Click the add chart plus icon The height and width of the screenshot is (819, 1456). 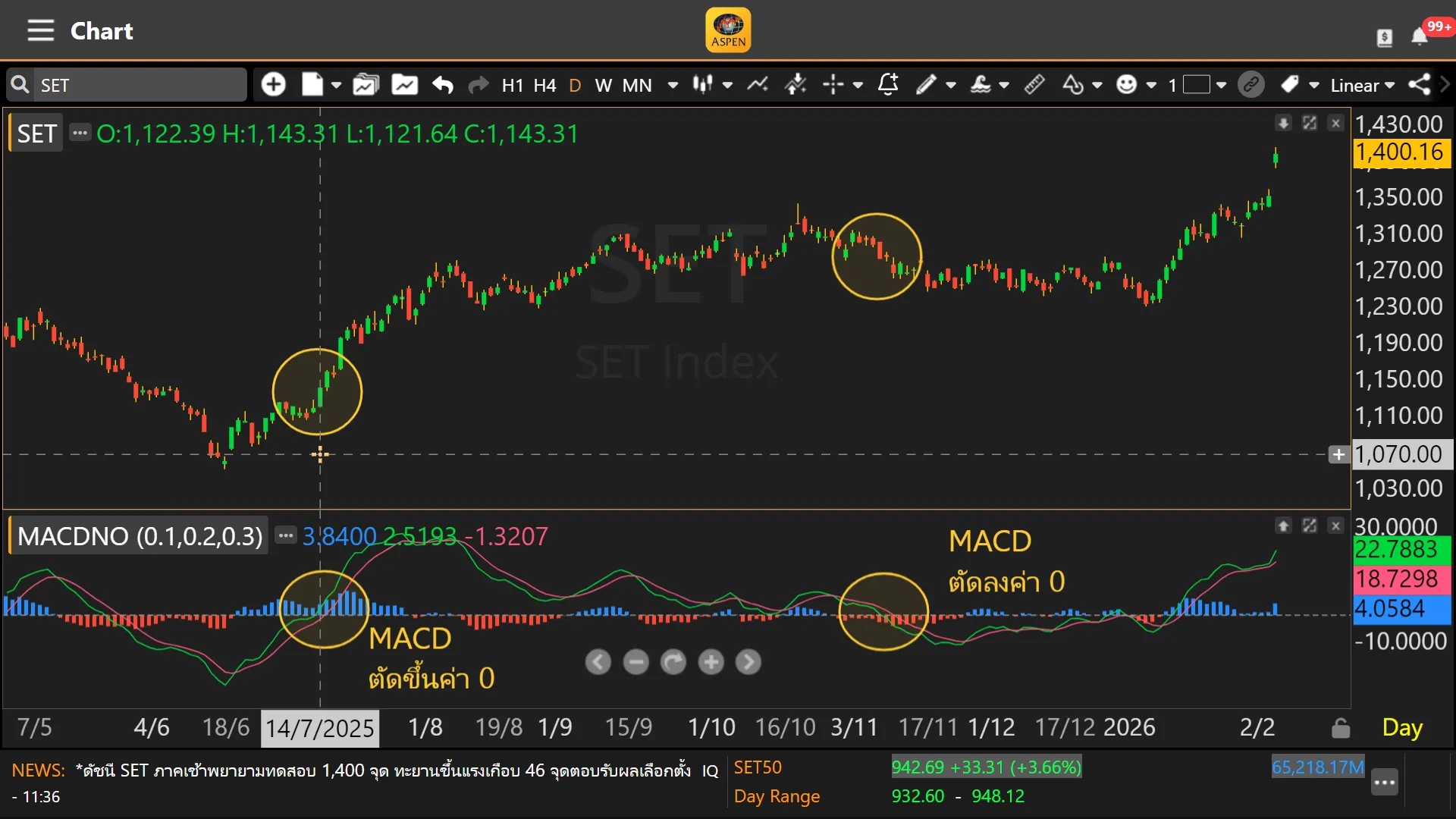click(x=273, y=85)
